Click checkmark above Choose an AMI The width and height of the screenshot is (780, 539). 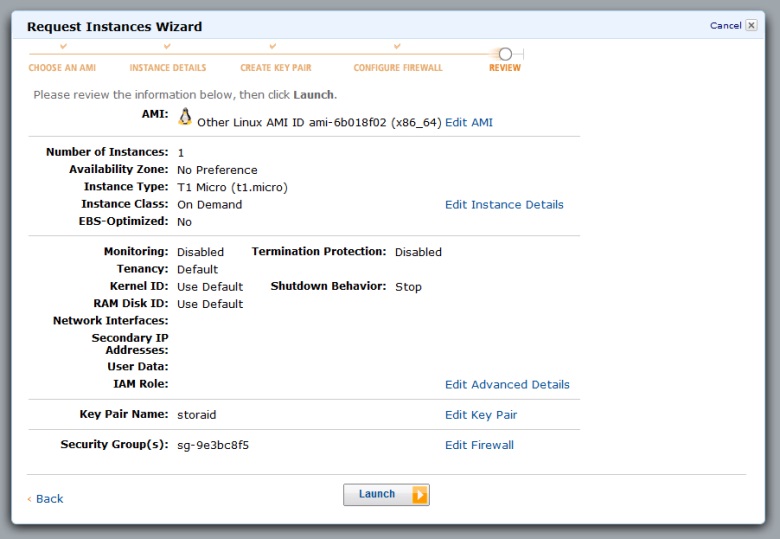coord(63,46)
